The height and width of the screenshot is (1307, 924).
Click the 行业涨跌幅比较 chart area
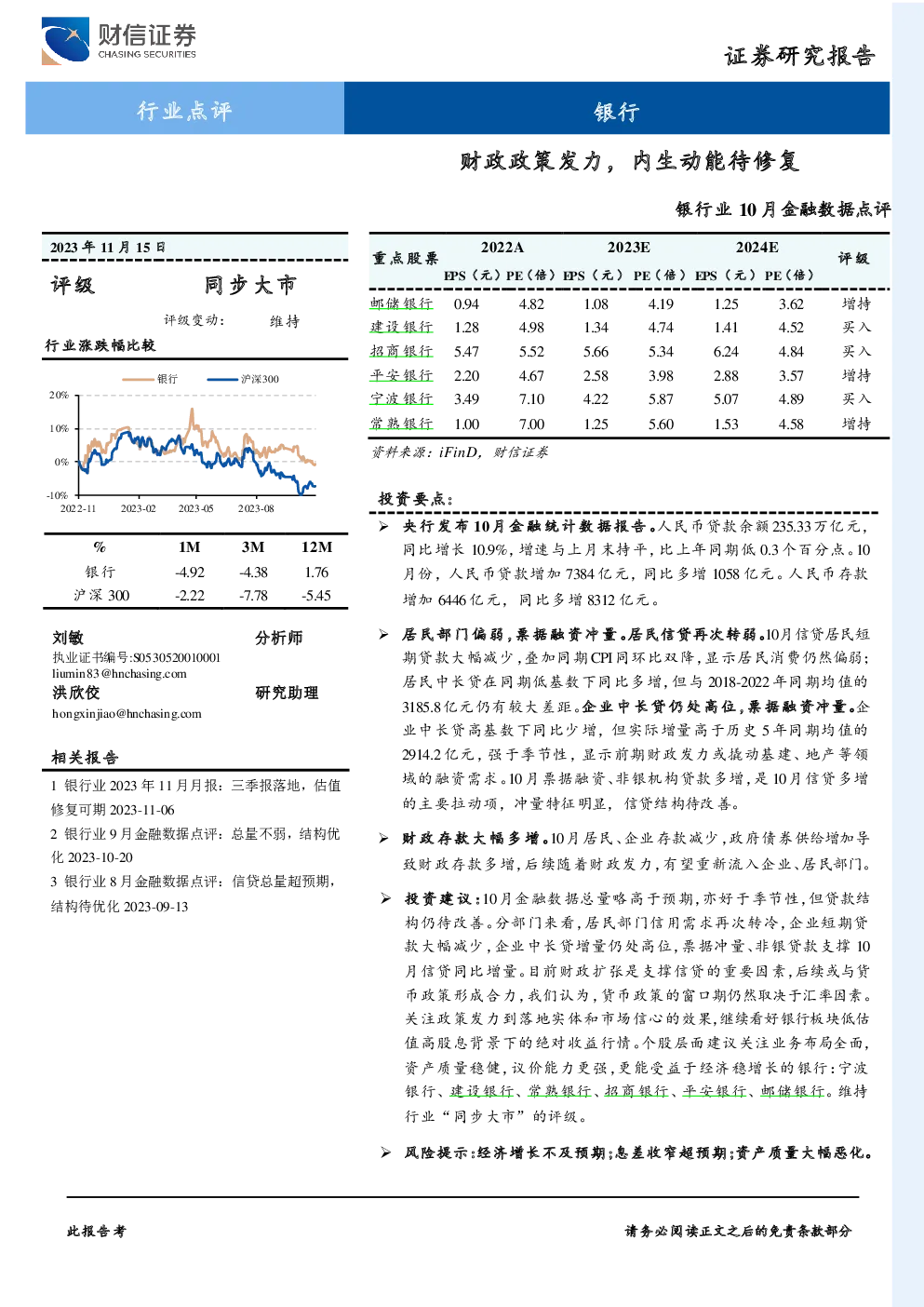pos(195,442)
